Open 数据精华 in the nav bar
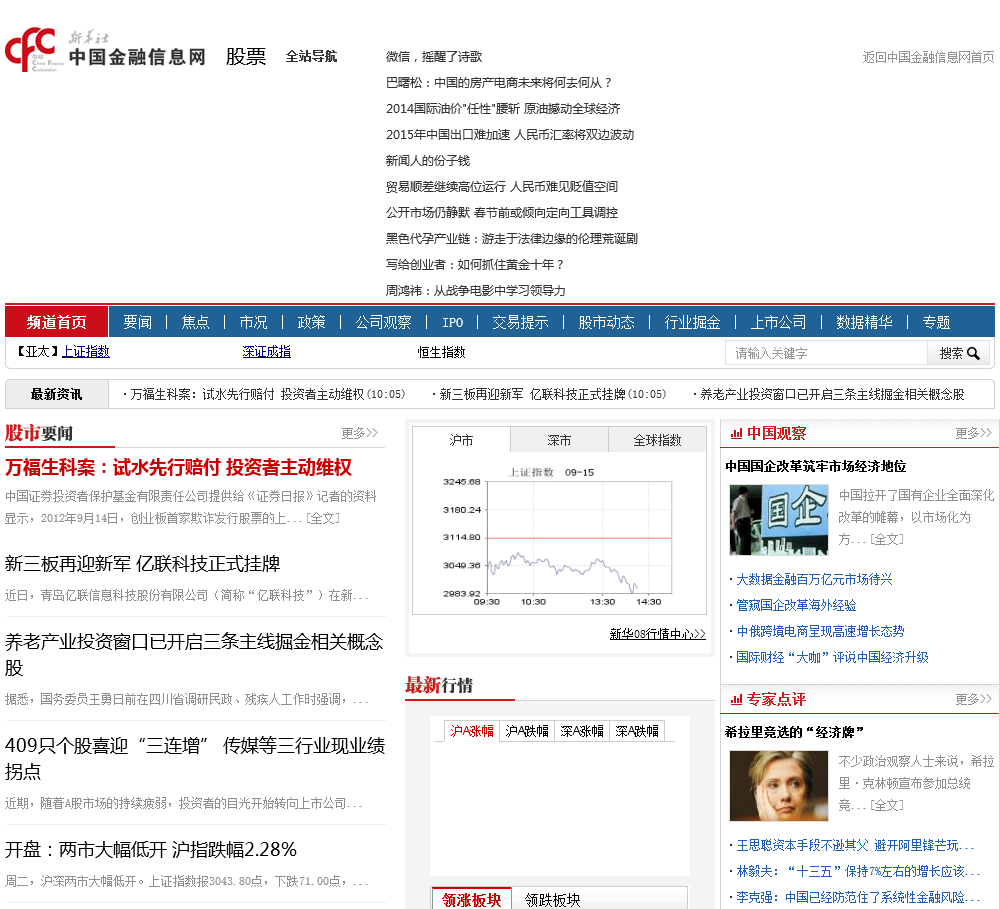The height and width of the screenshot is (909, 1000). click(864, 322)
